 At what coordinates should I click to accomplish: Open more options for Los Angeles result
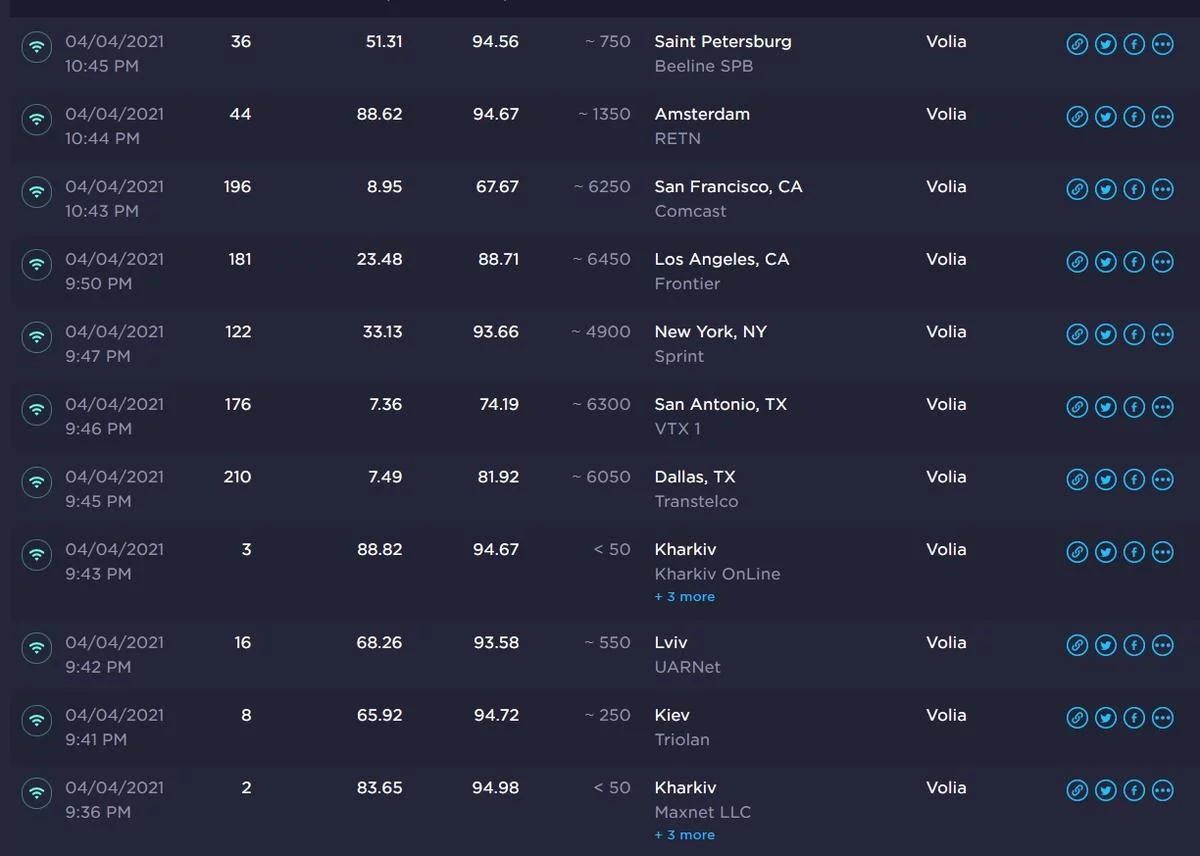(x=1162, y=262)
